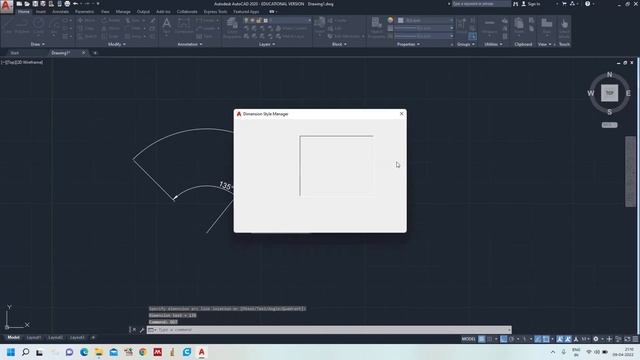Expand the Modify panel dropdown

click(x=116, y=44)
